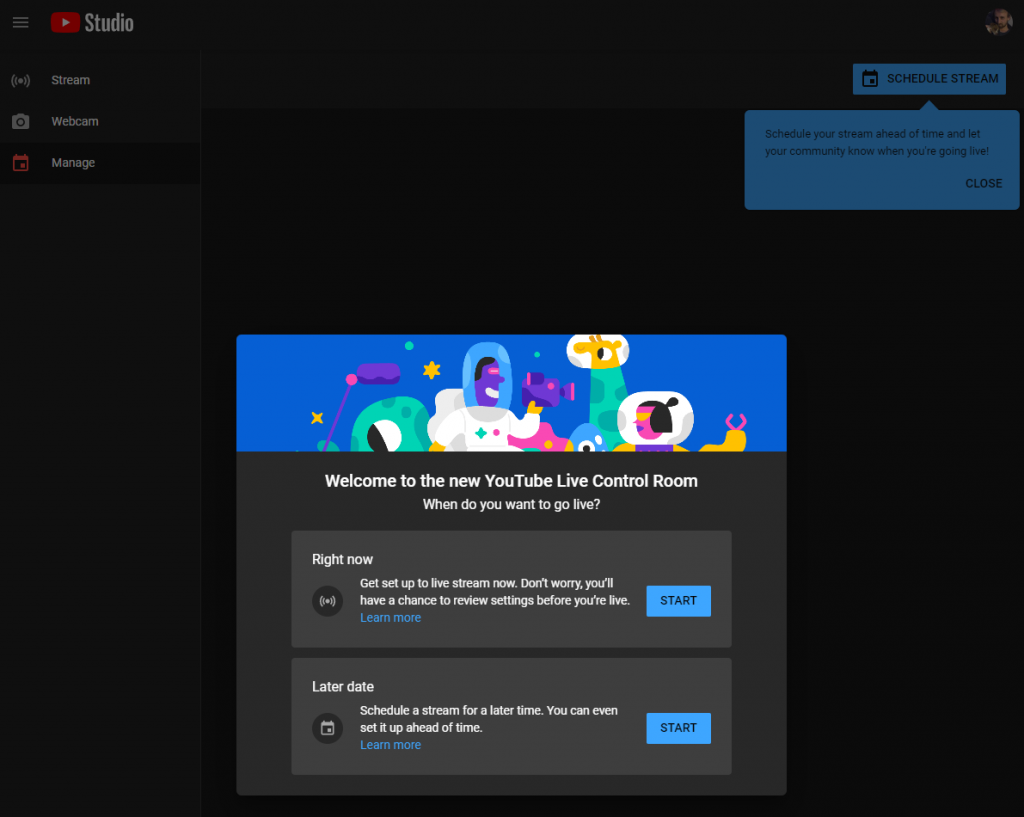This screenshot has width=1024, height=817.
Task: Open Learn more under Right now
Action: [391, 618]
